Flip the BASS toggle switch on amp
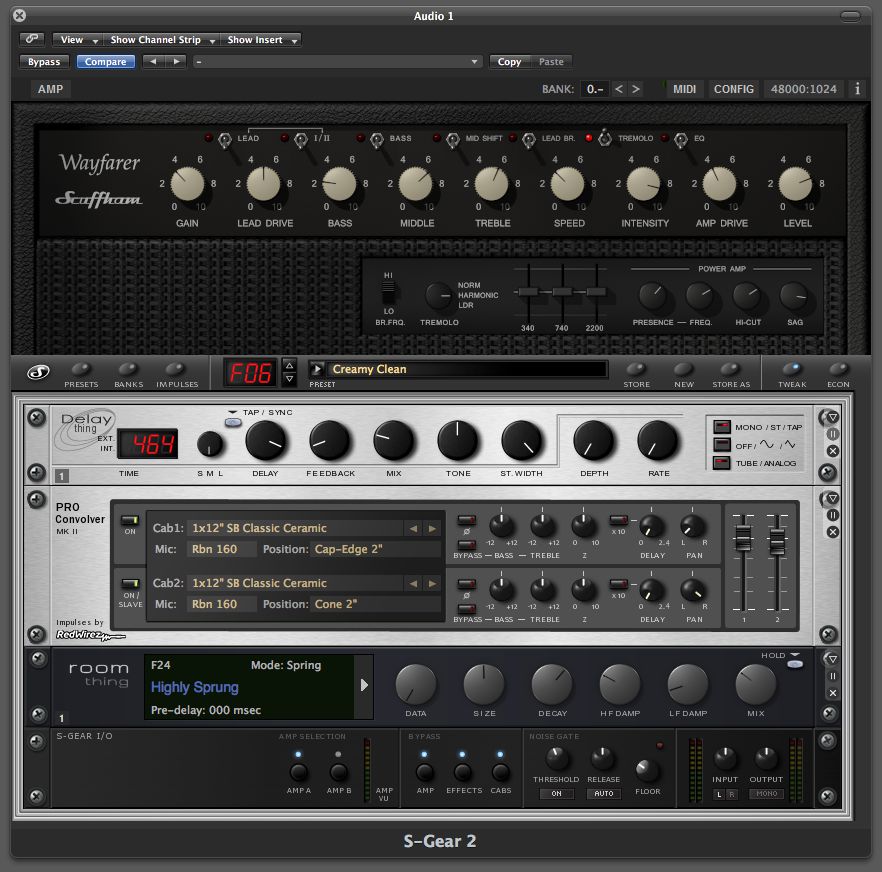 click(x=377, y=140)
